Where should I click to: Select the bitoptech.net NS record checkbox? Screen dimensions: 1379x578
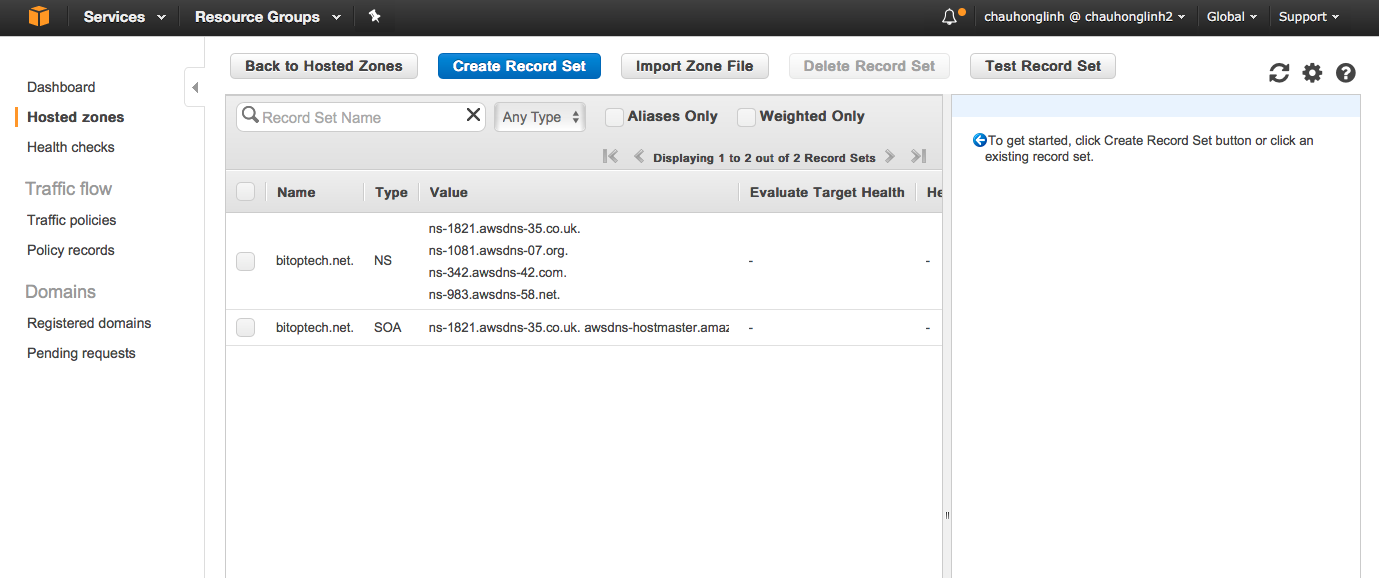click(246, 261)
